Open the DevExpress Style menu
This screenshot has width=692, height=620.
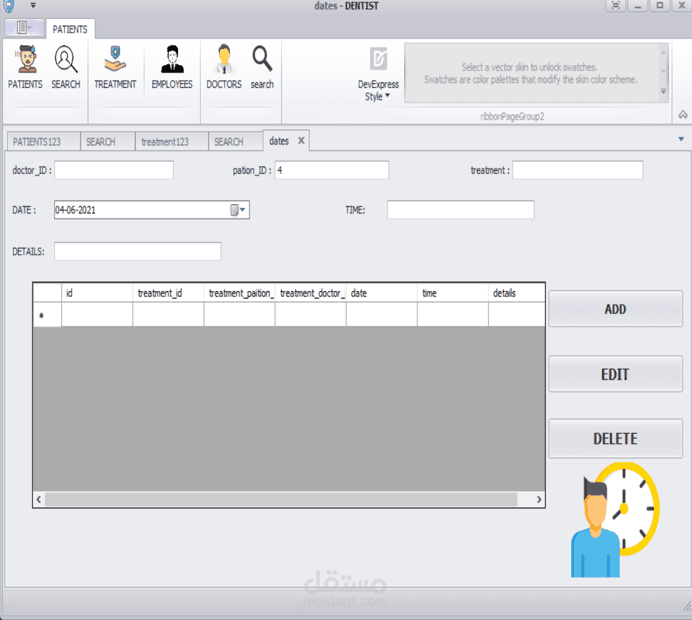pos(378,74)
